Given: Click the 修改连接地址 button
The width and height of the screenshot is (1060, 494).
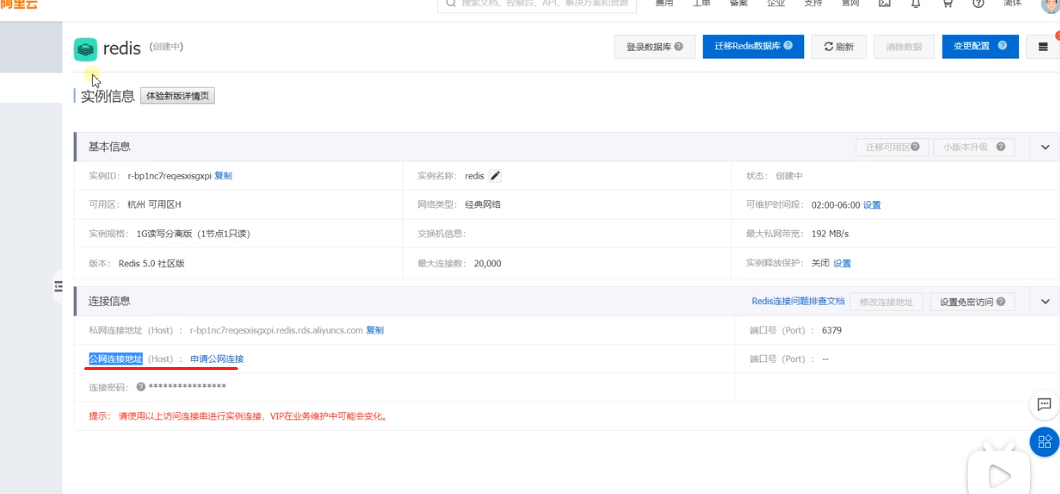Looking at the screenshot, I should pyautogui.click(x=886, y=302).
